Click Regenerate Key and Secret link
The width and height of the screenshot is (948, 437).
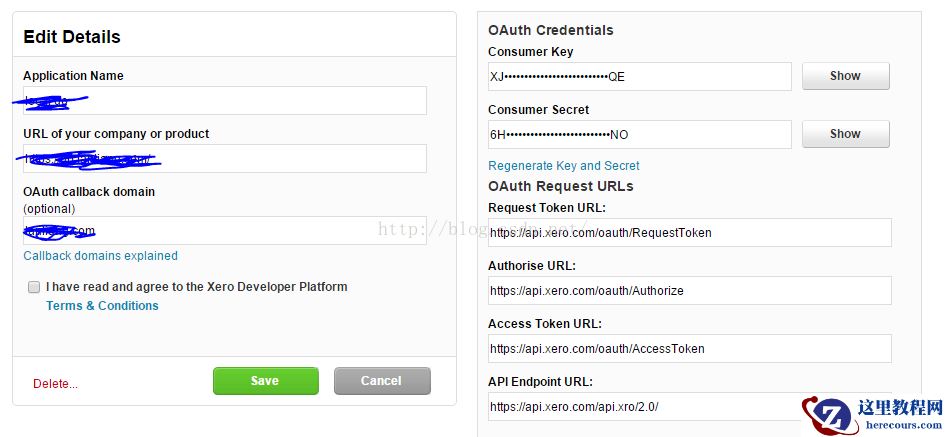point(564,166)
